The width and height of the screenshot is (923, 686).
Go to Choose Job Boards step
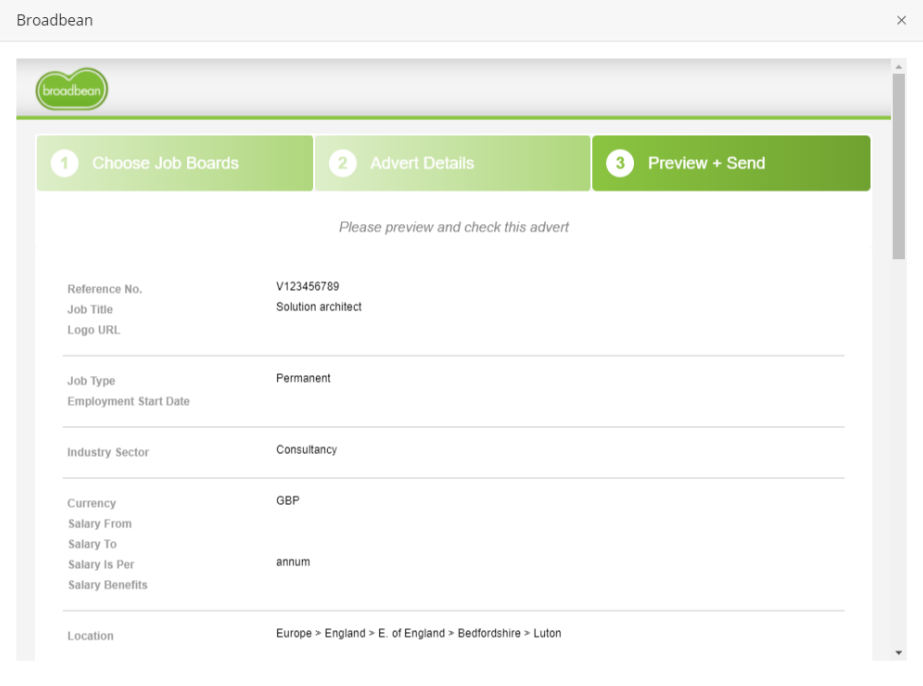click(175, 163)
